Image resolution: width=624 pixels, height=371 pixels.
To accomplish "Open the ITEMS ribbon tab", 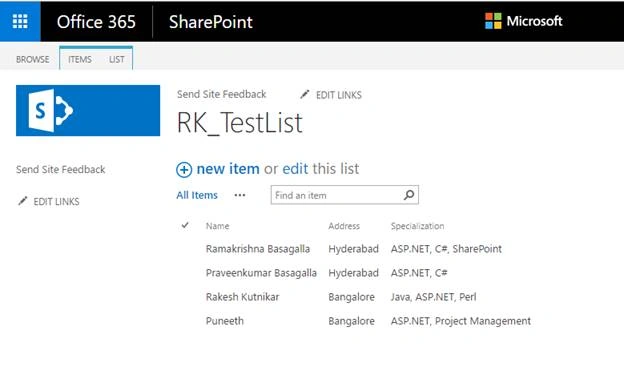I will tap(80, 59).
